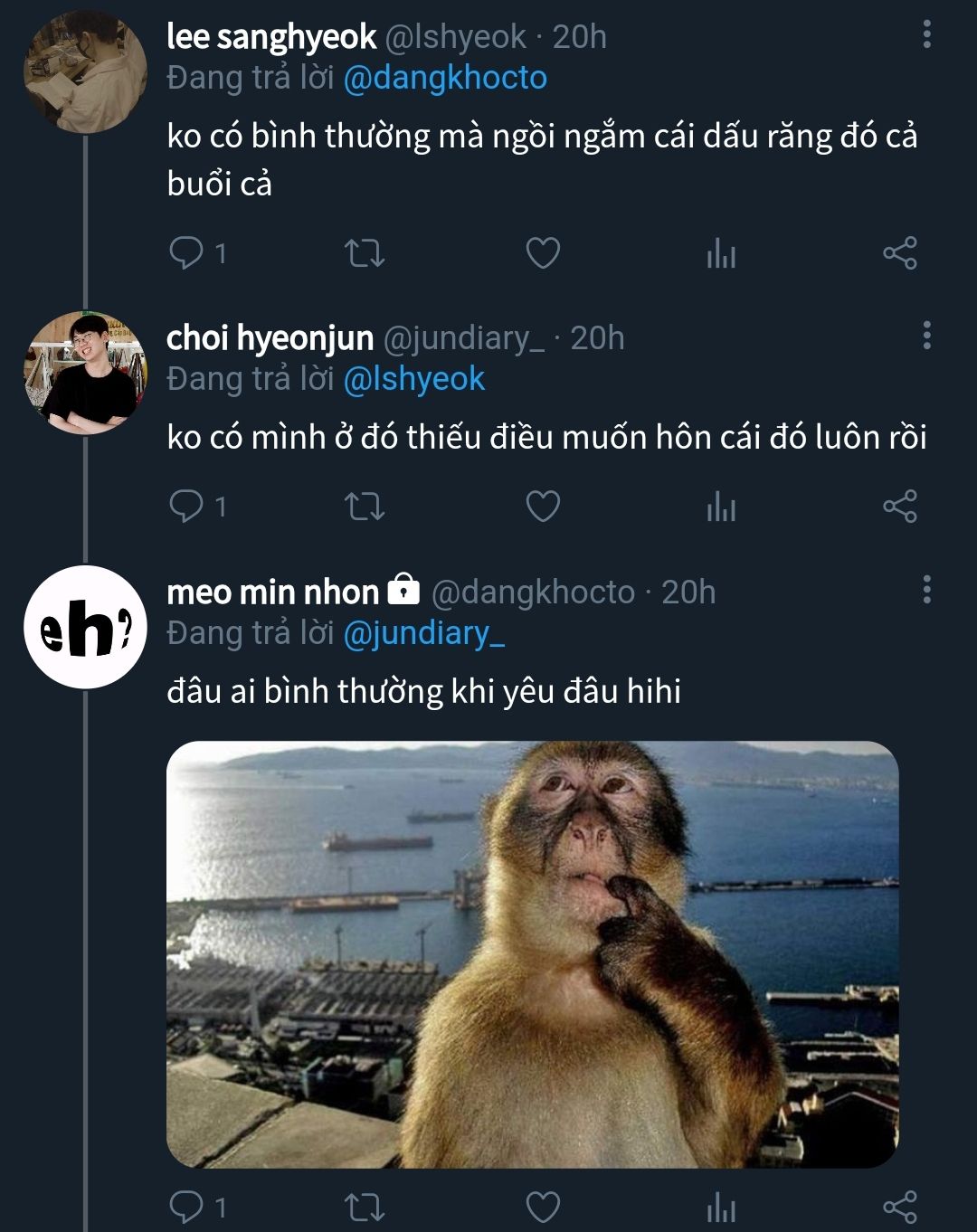Open more options for lee sanghyeok's tweet

(926, 34)
